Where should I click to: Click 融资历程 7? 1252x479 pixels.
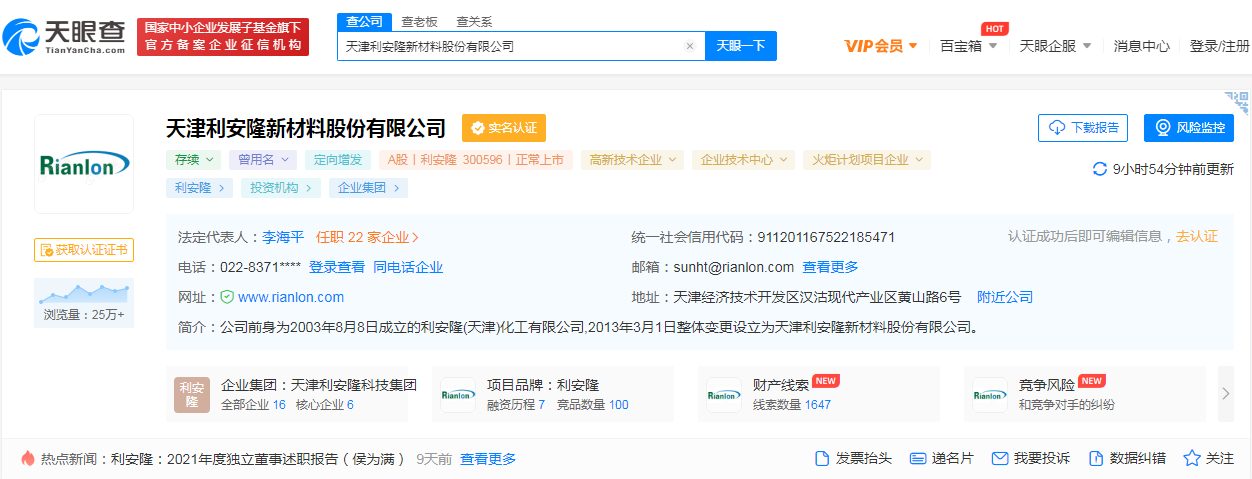click(x=516, y=405)
